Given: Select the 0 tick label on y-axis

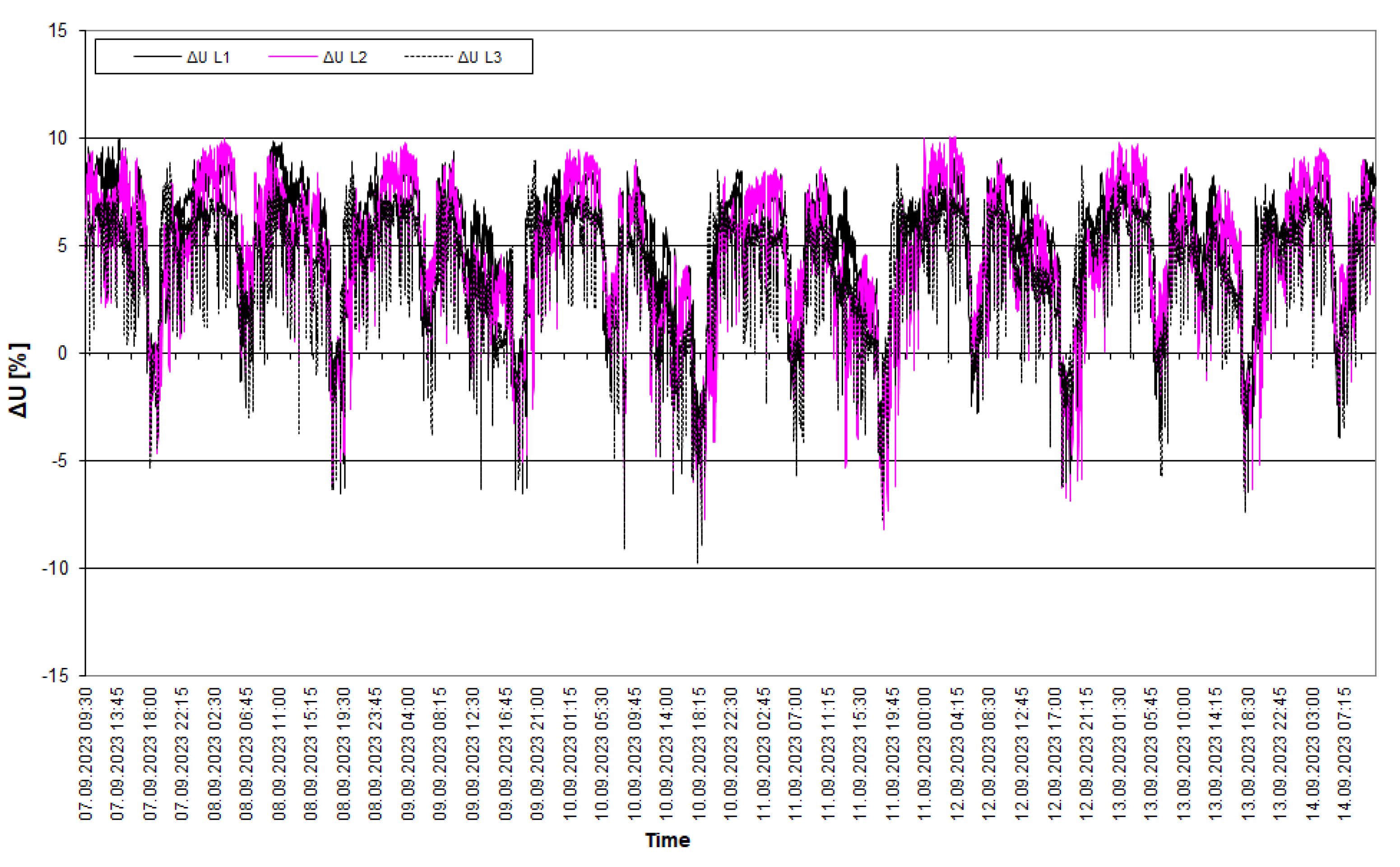Looking at the screenshot, I should [63, 353].
